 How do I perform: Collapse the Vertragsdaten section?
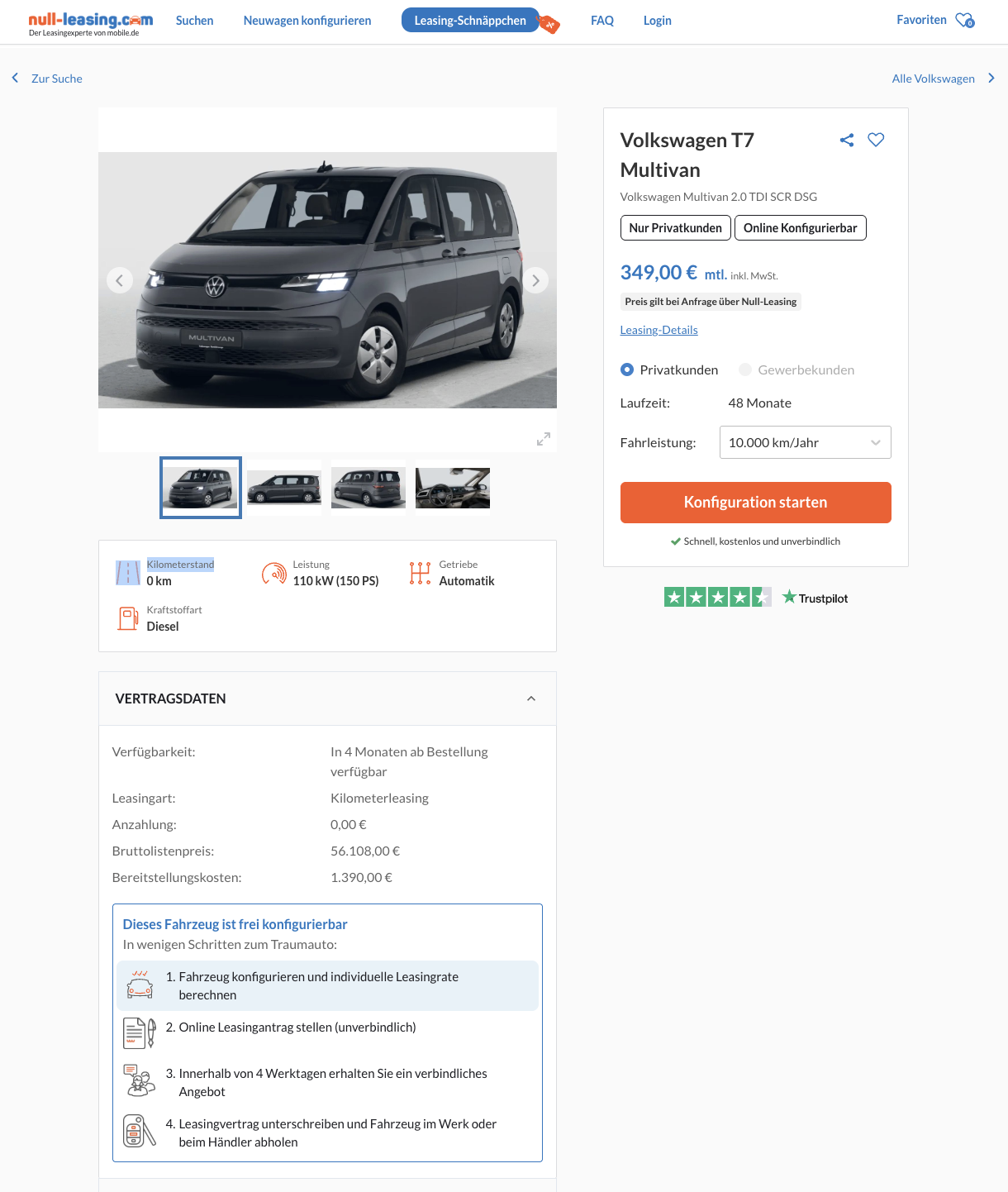[531, 699]
